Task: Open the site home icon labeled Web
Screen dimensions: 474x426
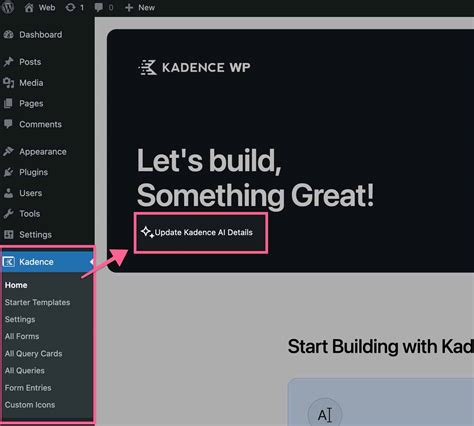Action: 29,7
